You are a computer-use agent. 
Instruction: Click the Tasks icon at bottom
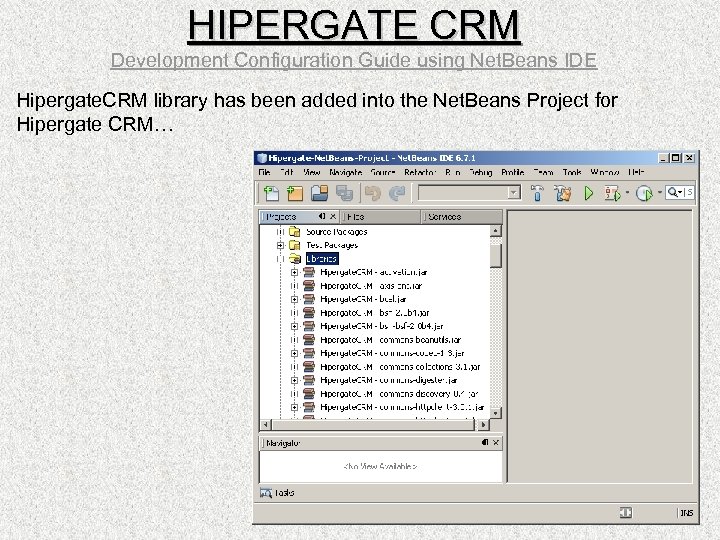(x=266, y=493)
